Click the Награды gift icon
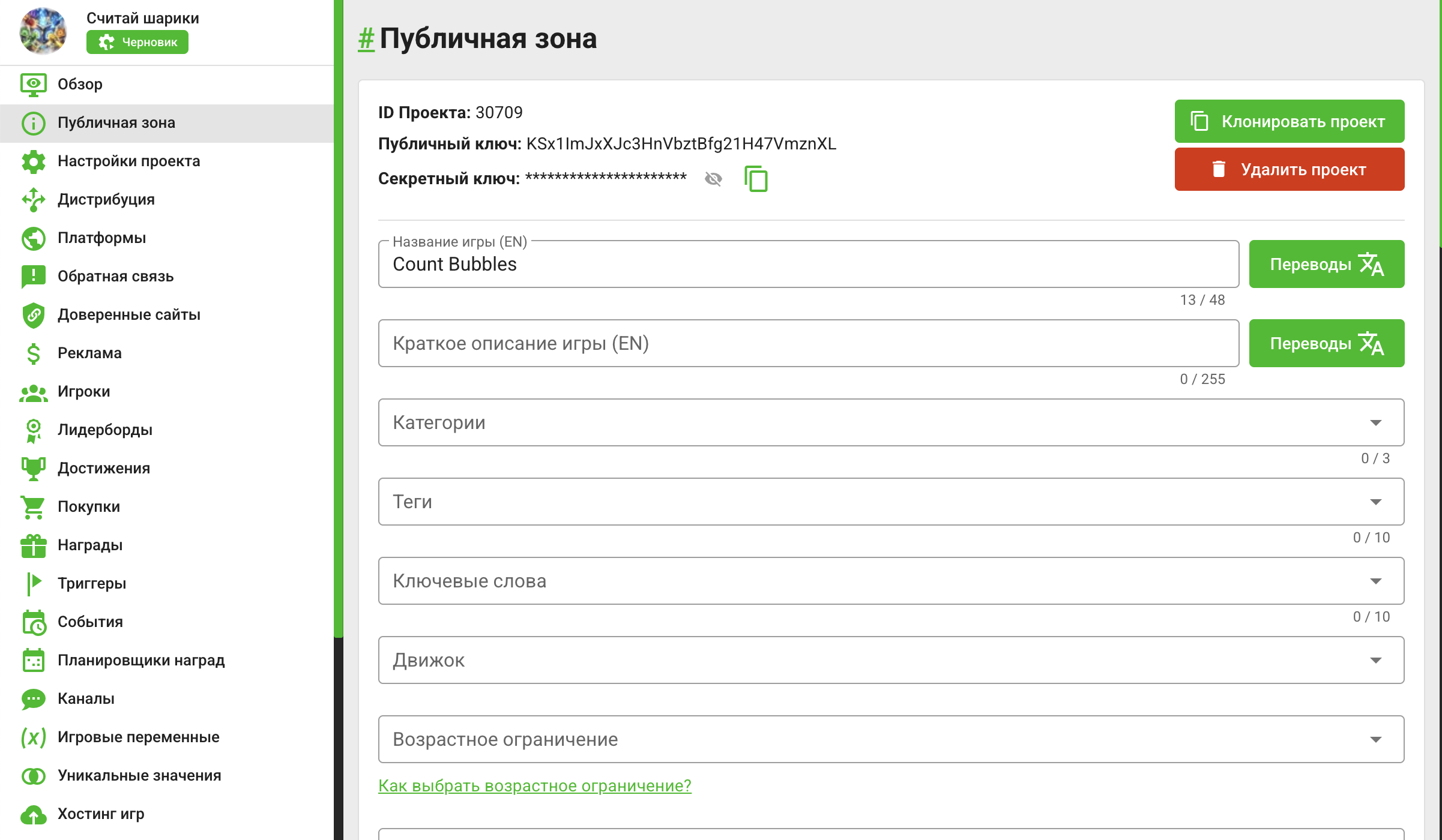Viewport: 1442px width, 840px height. (x=34, y=545)
